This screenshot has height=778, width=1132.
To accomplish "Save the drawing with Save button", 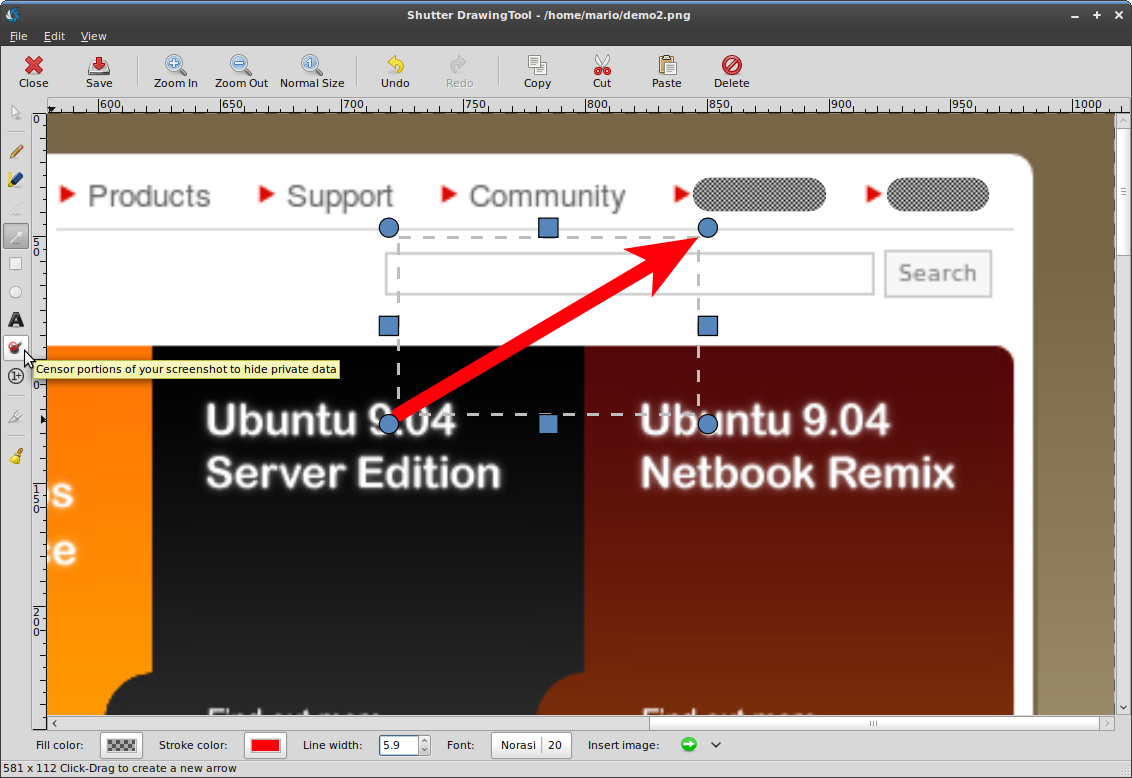I will point(99,72).
